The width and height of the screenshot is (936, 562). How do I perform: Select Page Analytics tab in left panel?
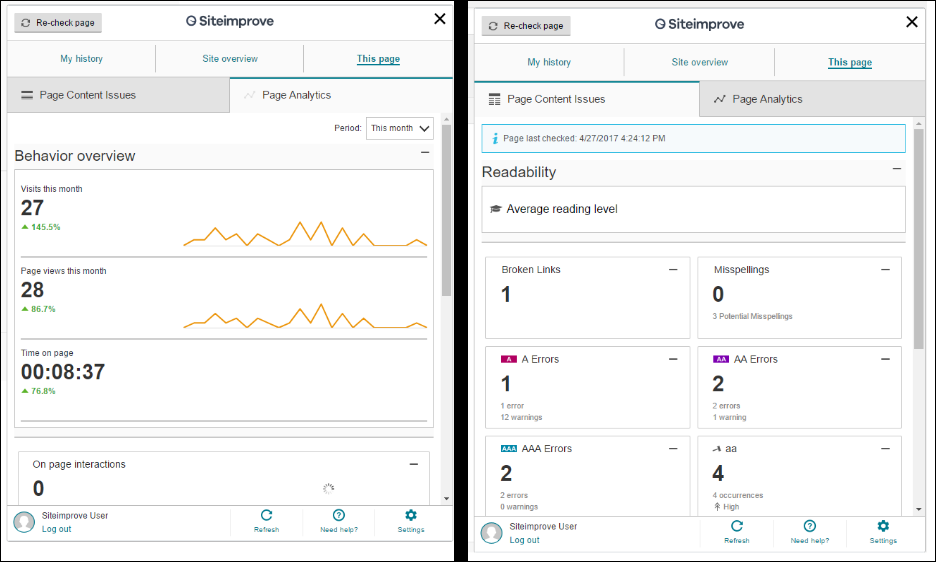point(341,95)
